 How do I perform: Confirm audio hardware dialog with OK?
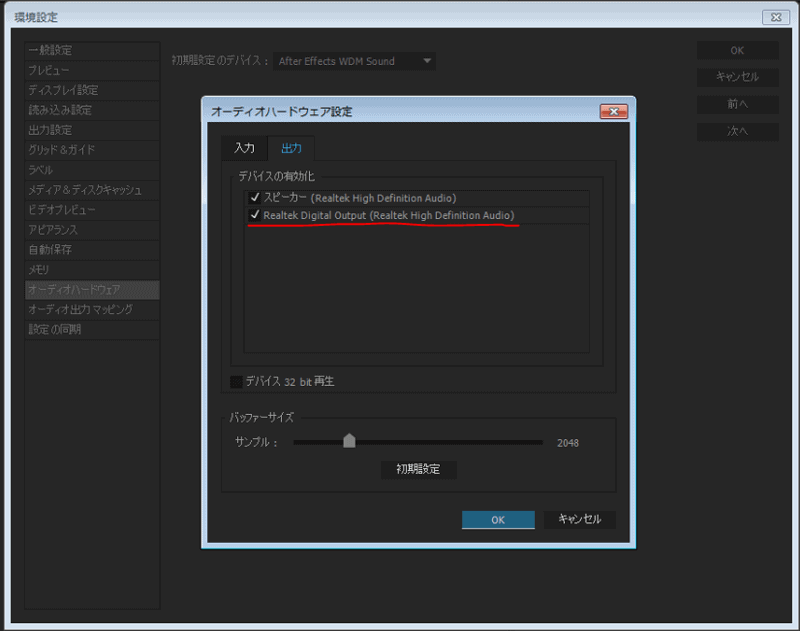498,520
